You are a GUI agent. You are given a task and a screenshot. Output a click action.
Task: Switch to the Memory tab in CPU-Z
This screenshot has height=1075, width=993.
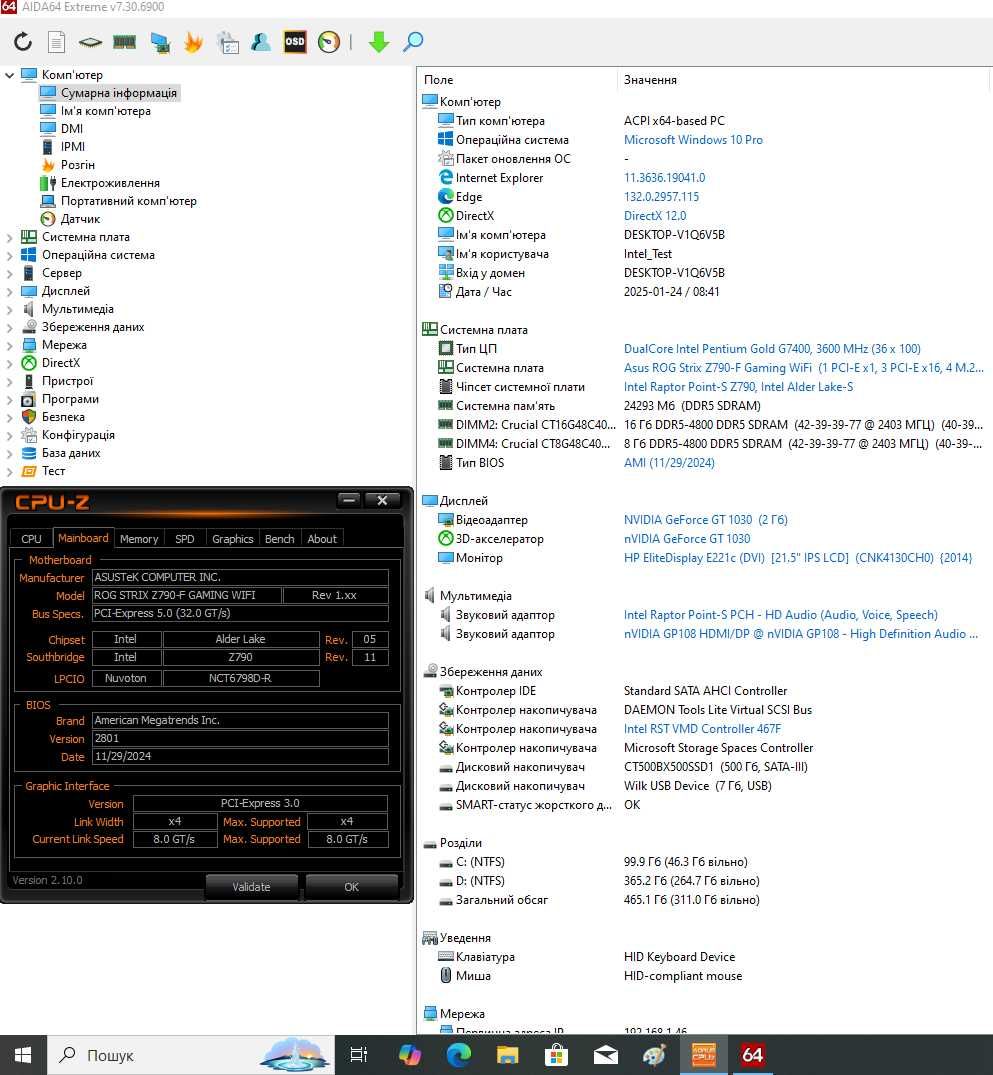click(139, 539)
